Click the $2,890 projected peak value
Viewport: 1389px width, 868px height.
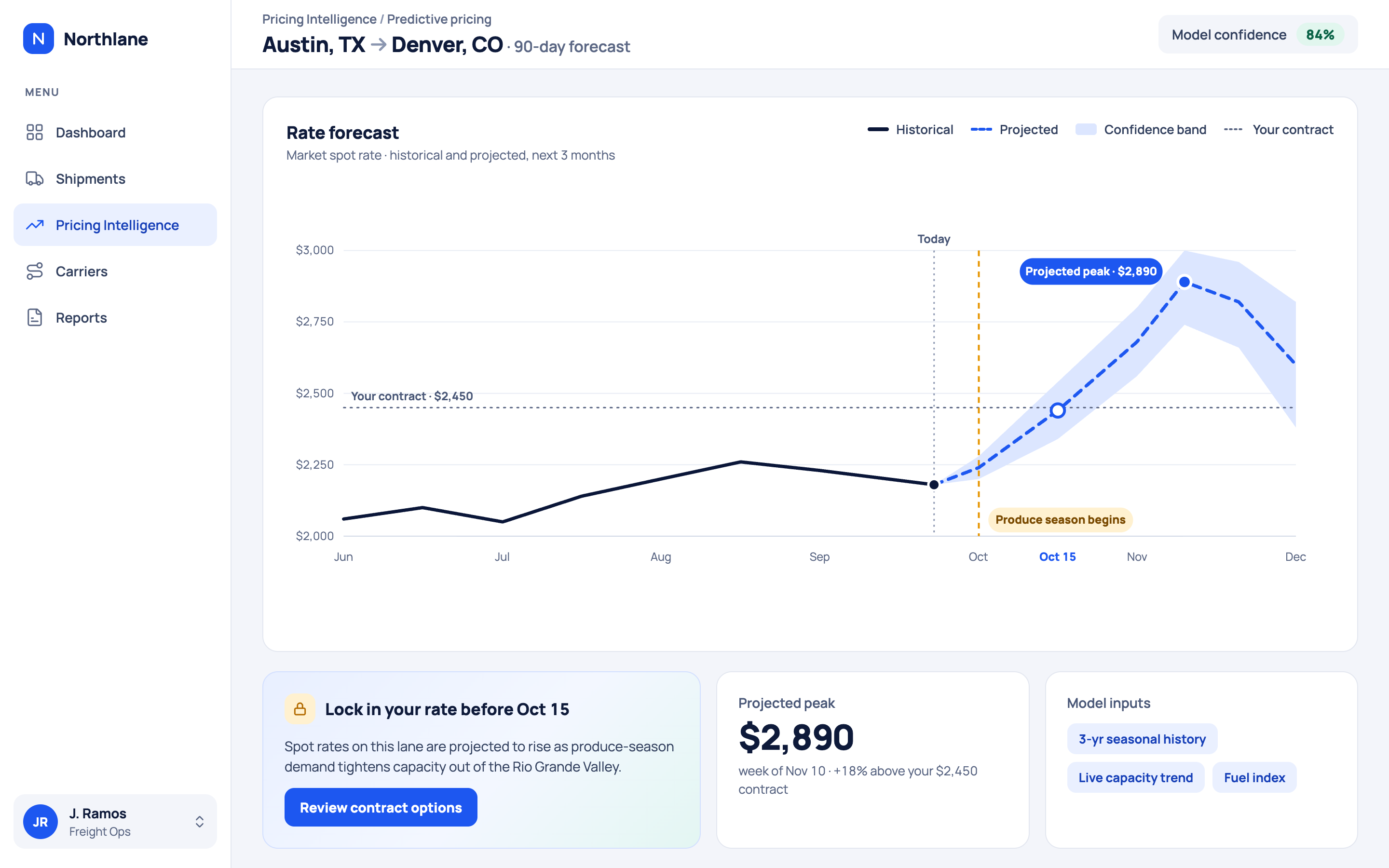click(x=796, y=737)
